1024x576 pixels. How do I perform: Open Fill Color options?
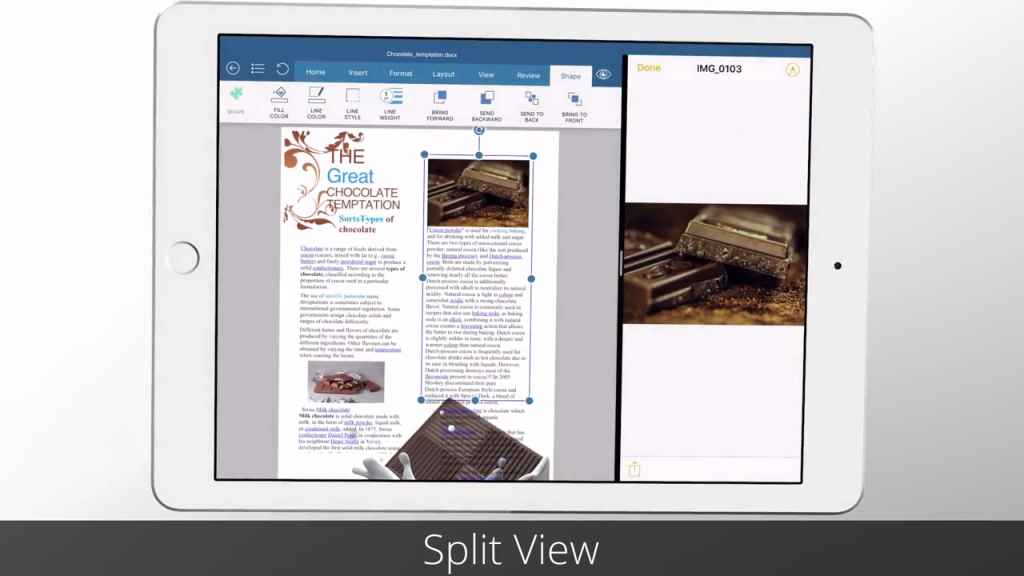[x=279, y=103]
